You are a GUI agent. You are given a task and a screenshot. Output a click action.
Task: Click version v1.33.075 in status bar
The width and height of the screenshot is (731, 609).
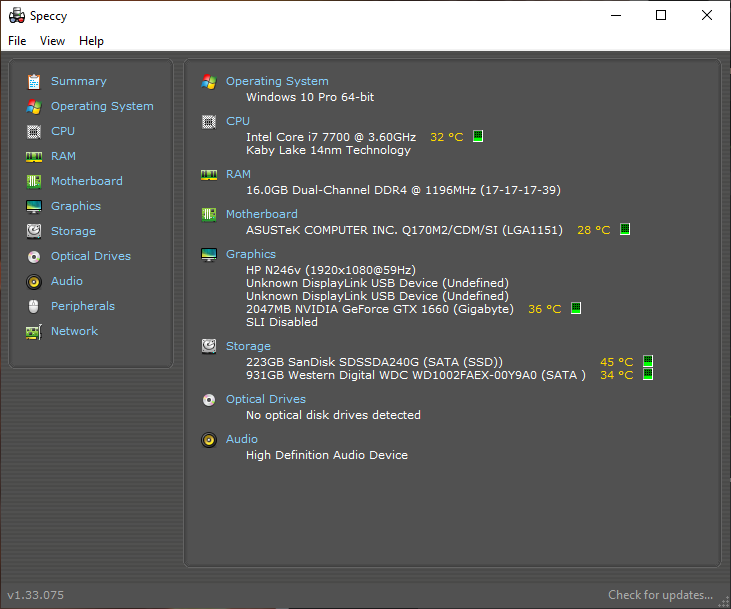pos(35,595)
